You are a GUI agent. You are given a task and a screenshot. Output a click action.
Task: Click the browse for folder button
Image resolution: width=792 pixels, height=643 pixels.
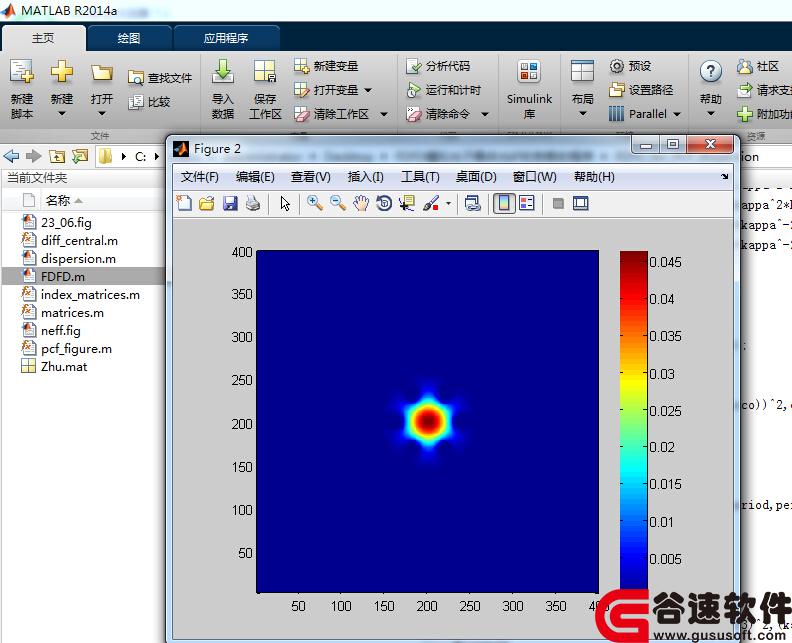click(80, 157)
